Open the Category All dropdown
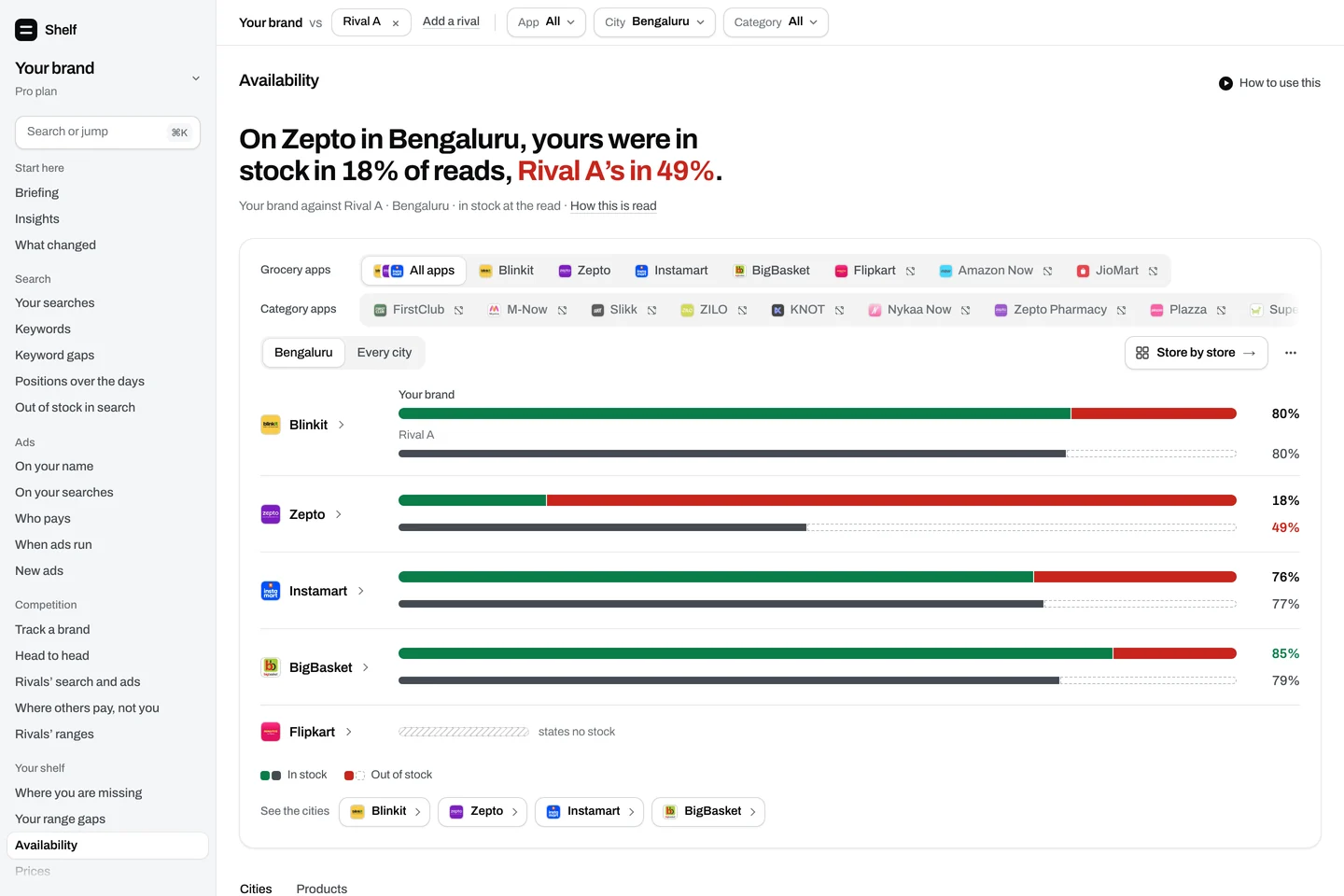This screenshot has width=1344, height=896. pos(776,22)
